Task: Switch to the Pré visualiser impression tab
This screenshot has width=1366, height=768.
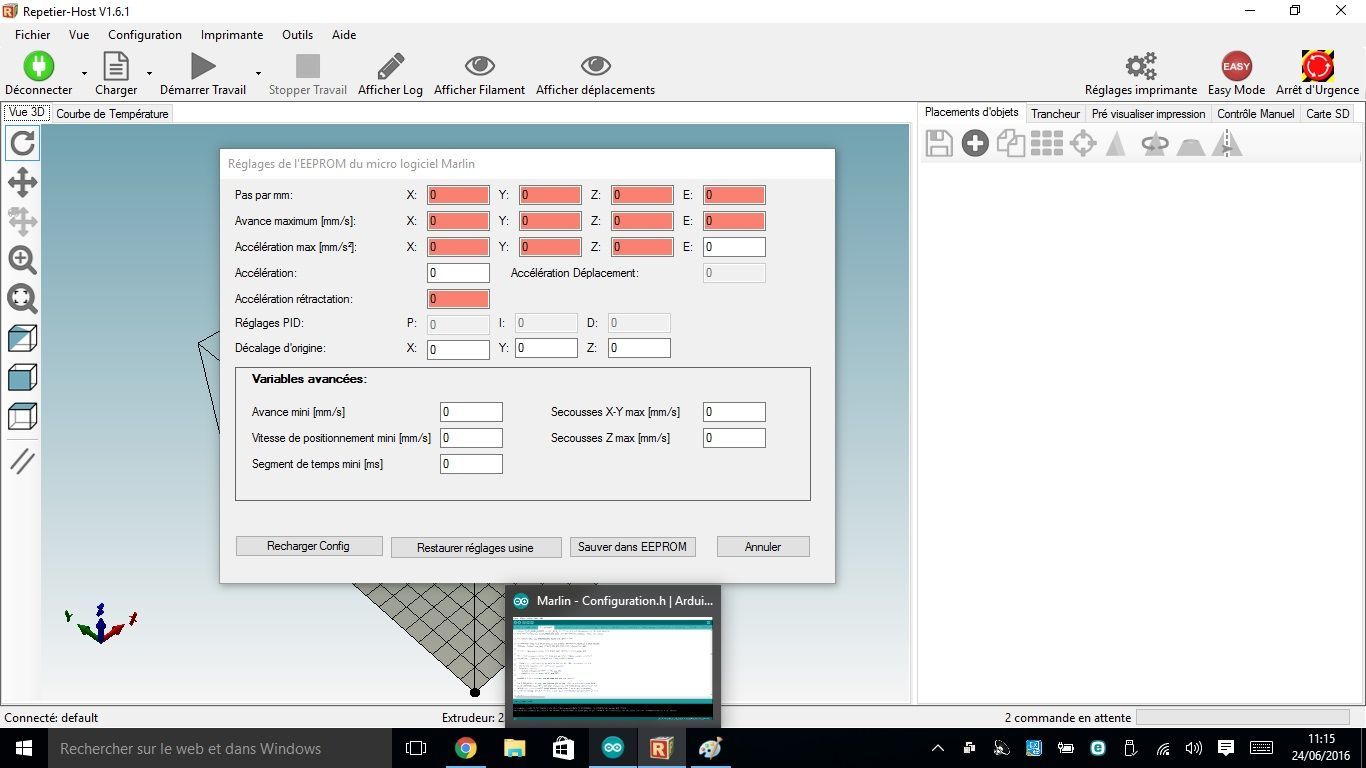Action: point(1149,114)
